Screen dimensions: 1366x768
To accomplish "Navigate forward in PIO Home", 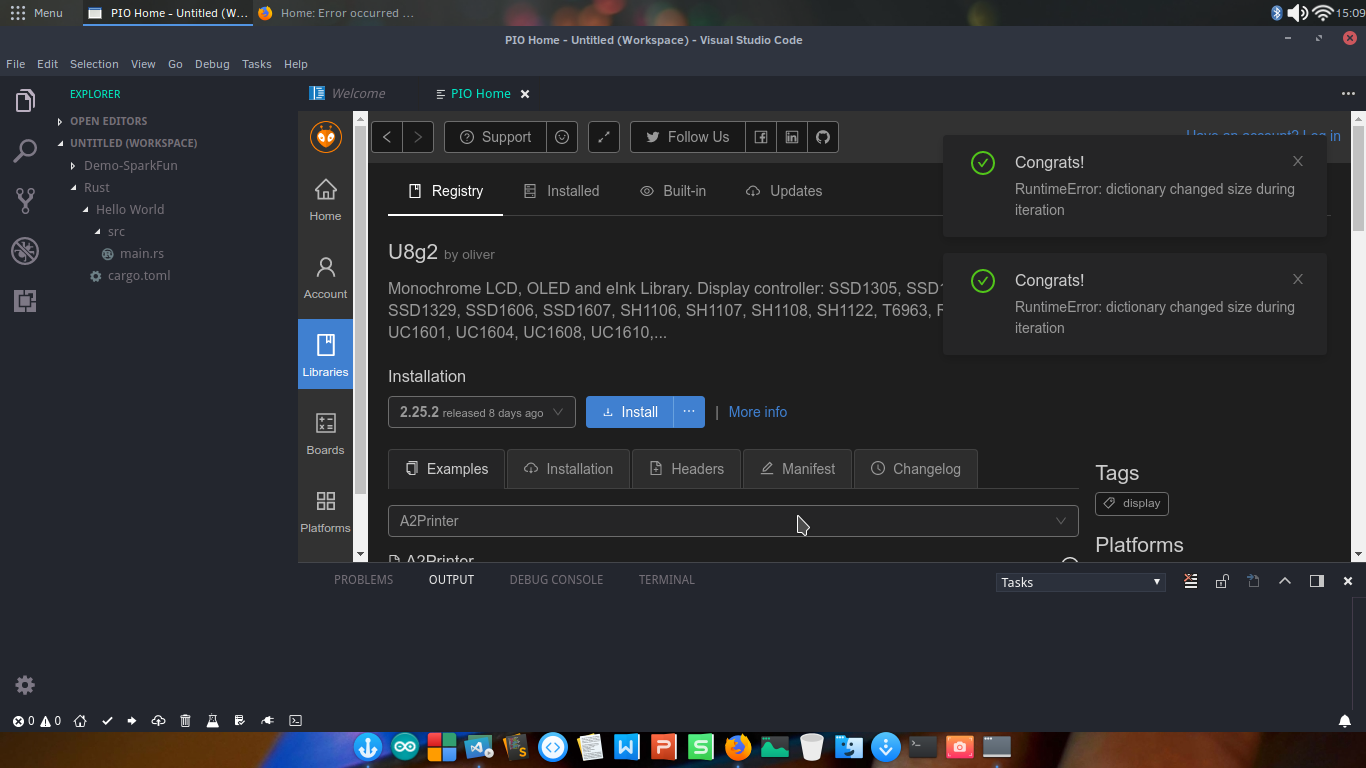I will 418,137.
